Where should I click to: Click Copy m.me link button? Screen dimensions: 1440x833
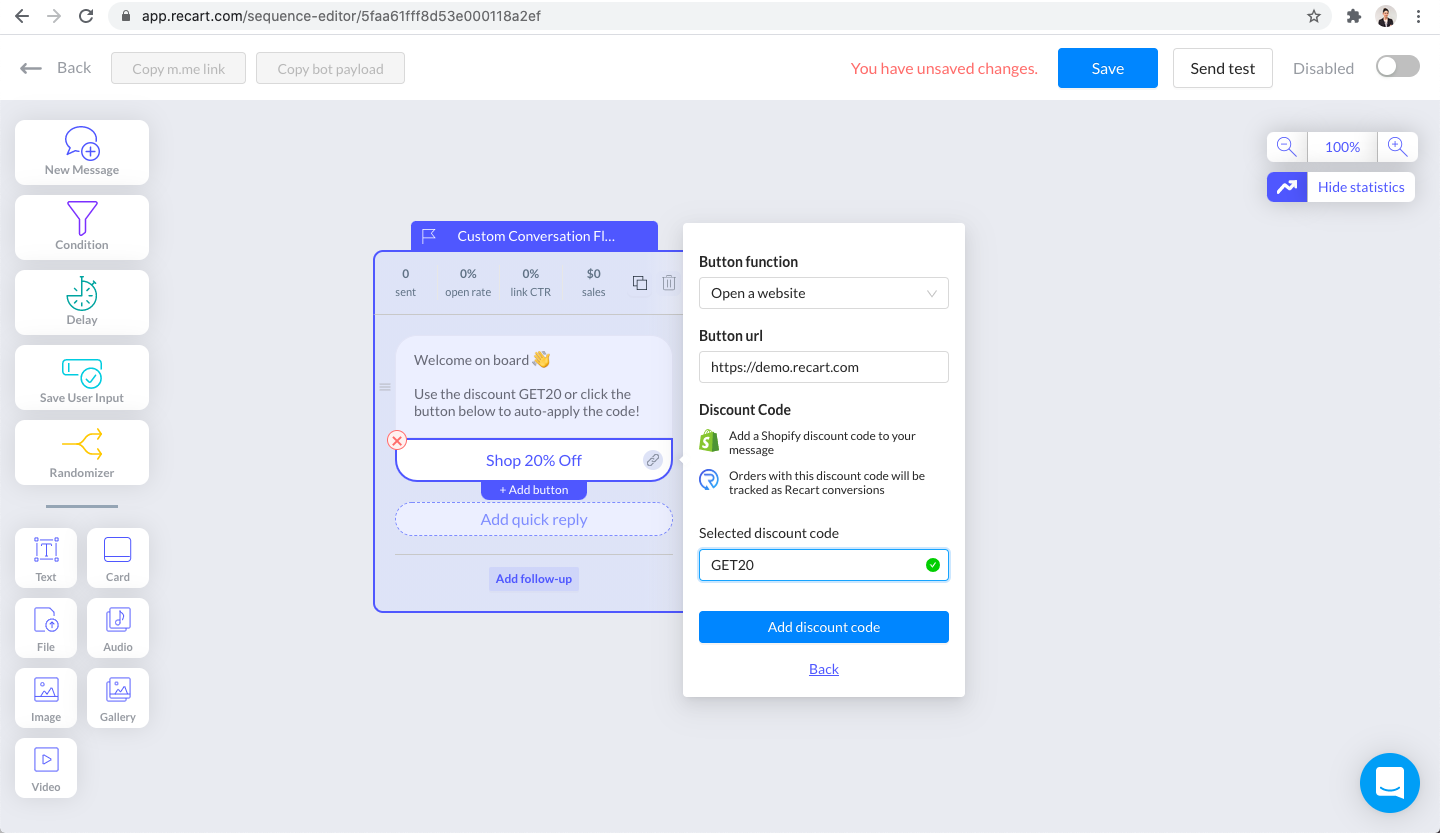click(x=179, y=68)
